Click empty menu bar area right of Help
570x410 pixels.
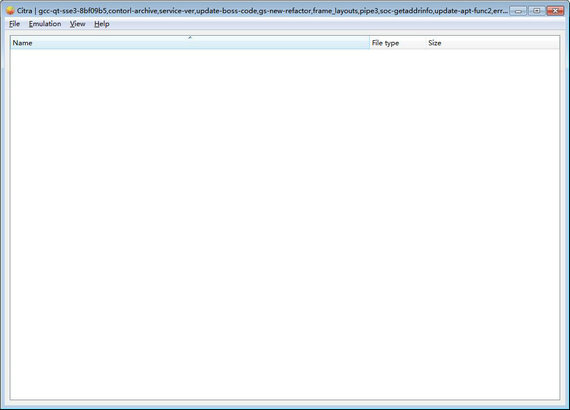point(338,24)
